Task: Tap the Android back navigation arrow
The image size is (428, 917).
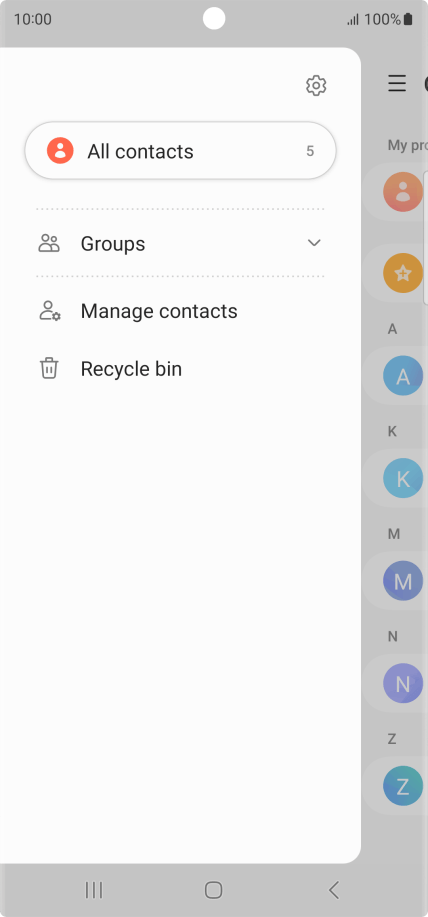Action: tap(334, 890)
